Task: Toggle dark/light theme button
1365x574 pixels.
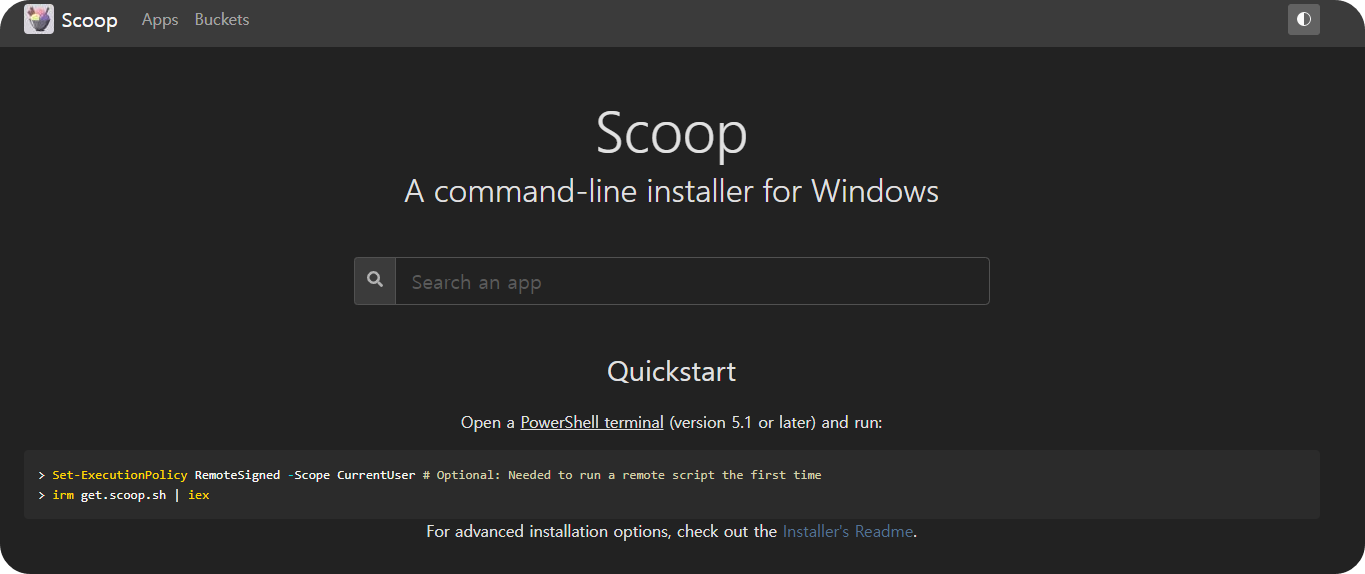Action: pyautogui.click(x=1304, y=19)
